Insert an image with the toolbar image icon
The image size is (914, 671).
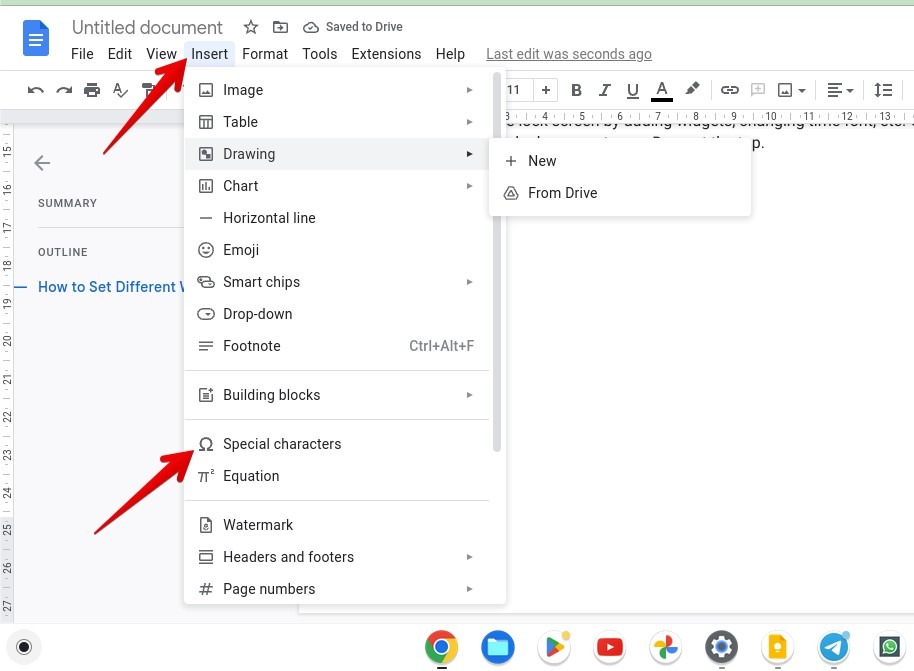[787, 90]
